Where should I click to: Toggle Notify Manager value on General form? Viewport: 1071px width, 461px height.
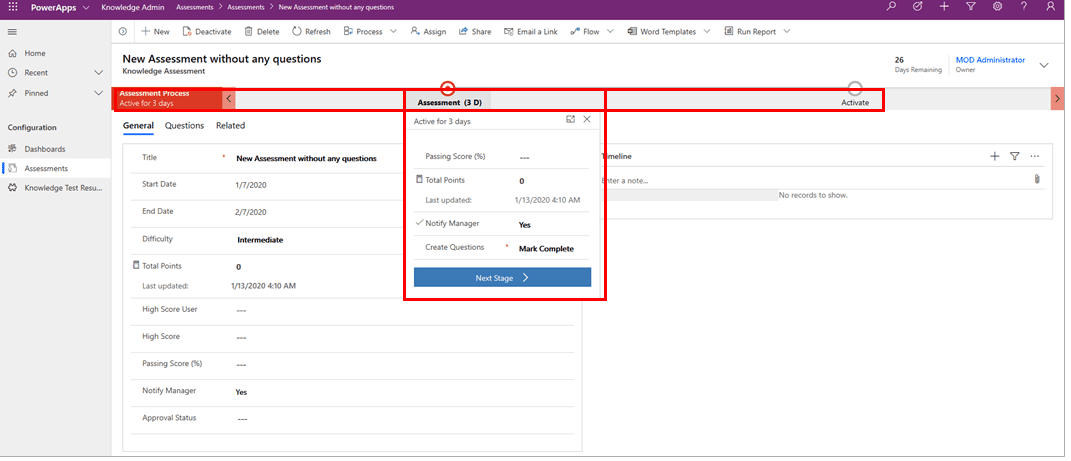click(242, 392)
